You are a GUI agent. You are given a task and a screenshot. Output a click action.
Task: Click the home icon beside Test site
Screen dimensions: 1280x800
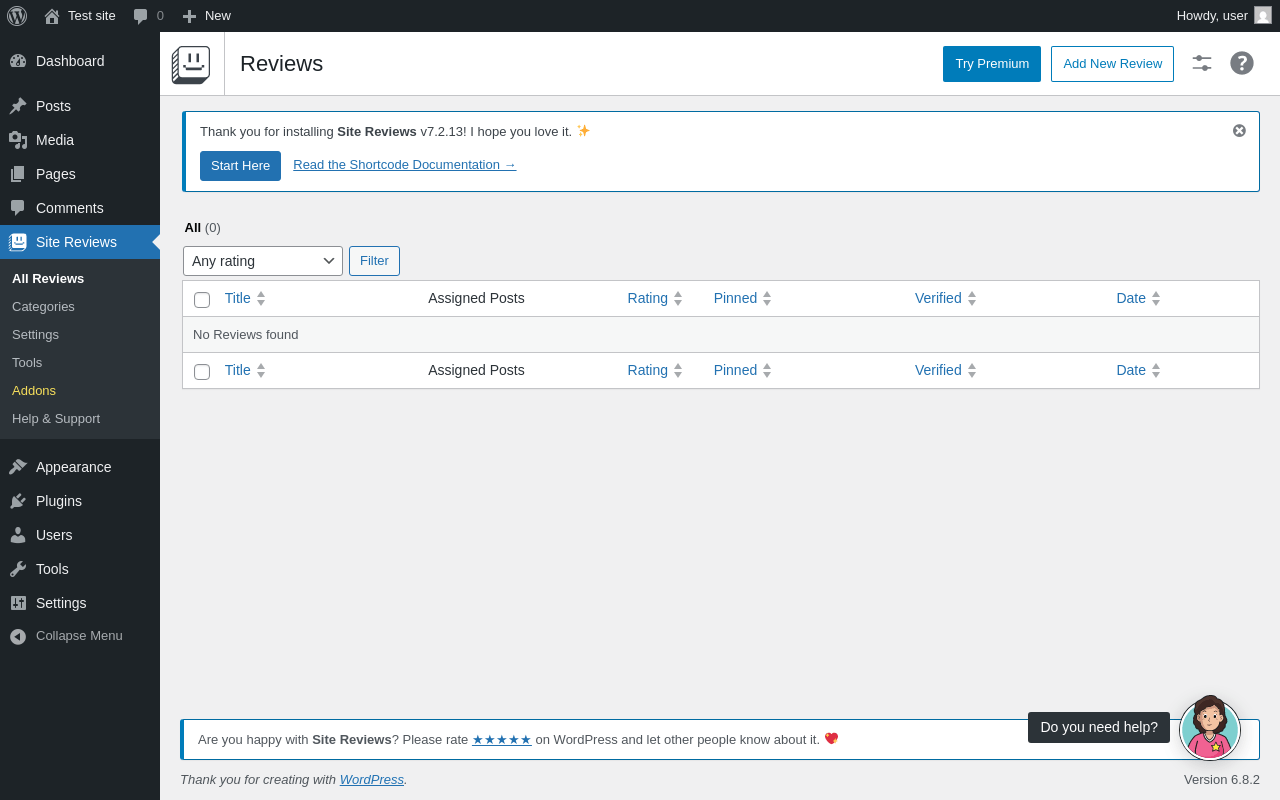52,16
